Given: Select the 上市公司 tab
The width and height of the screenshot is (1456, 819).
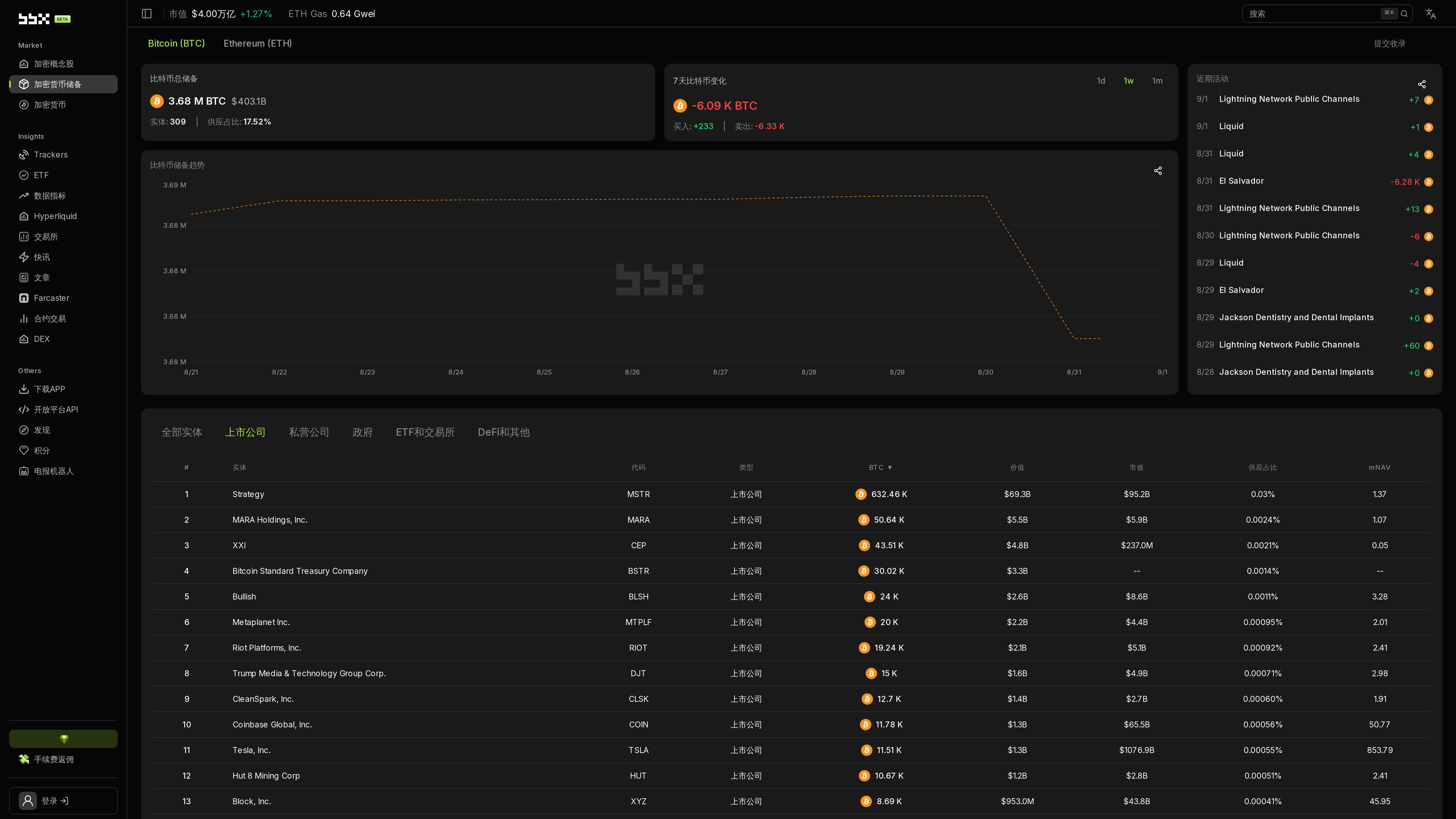Looking at the screenshot, I should [x=245, y=432].
